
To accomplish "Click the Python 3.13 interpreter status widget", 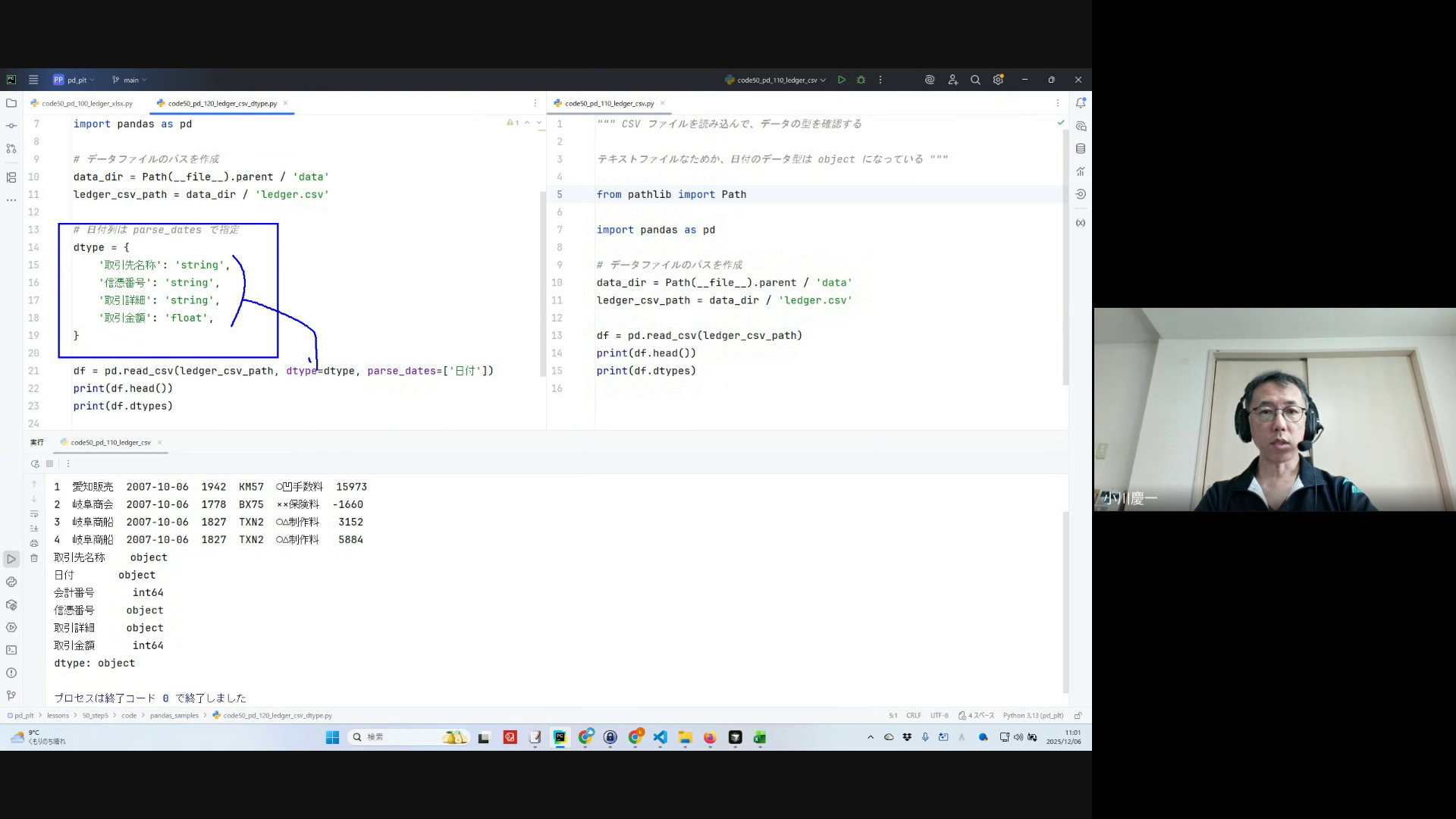I will [1032, 715].
